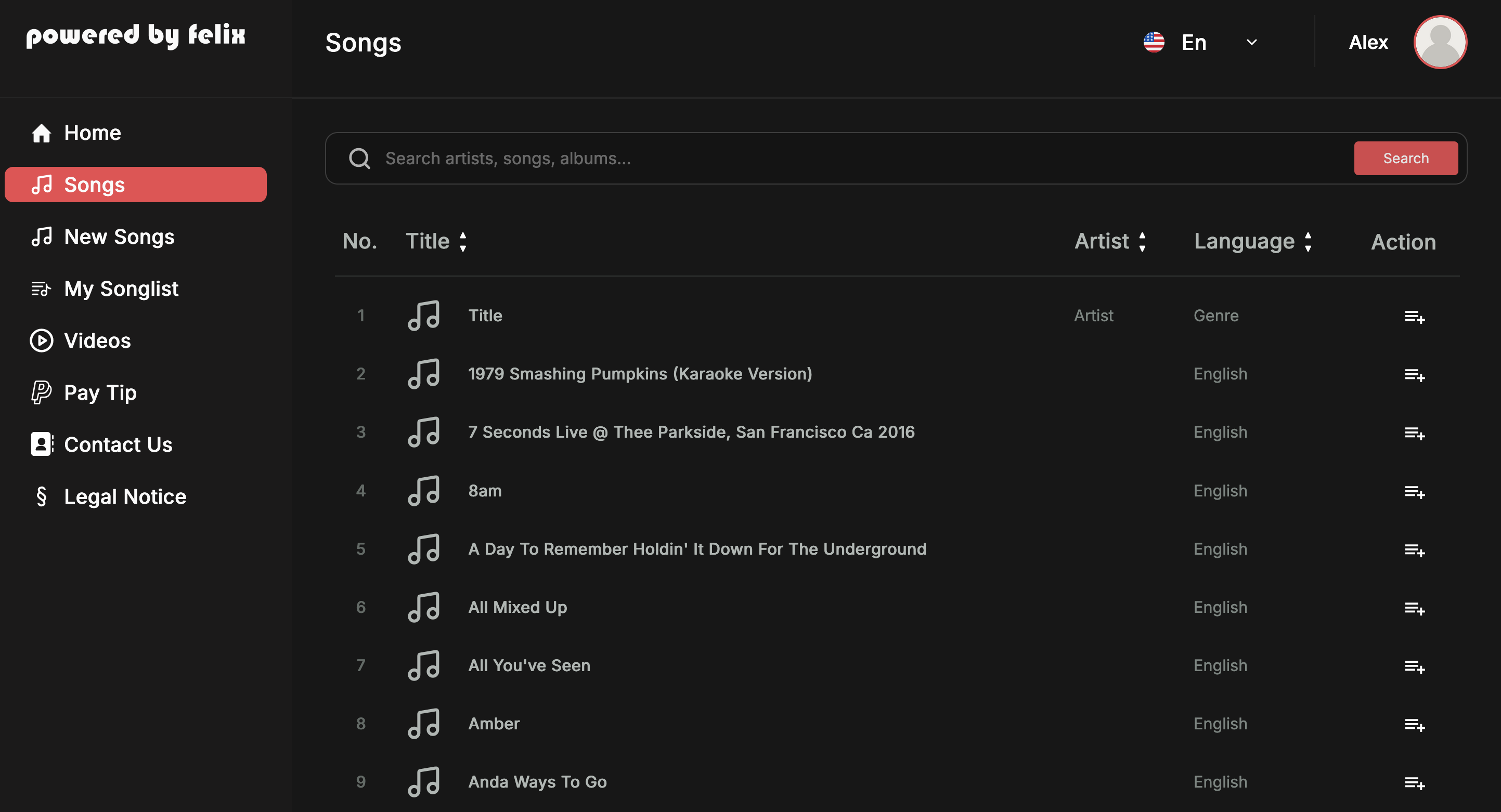The image size is (1501, 812).
Task: Focus the search artists, songs, albums field
Action: point(862,159)
